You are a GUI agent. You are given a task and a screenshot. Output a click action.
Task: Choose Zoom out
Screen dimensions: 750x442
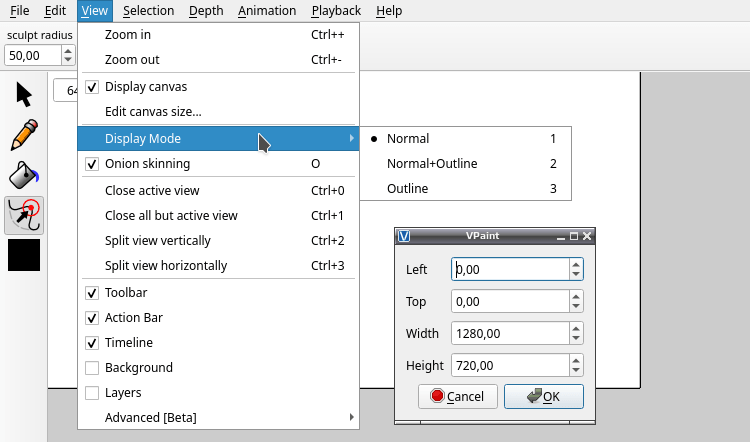click(x=218, y=60)
